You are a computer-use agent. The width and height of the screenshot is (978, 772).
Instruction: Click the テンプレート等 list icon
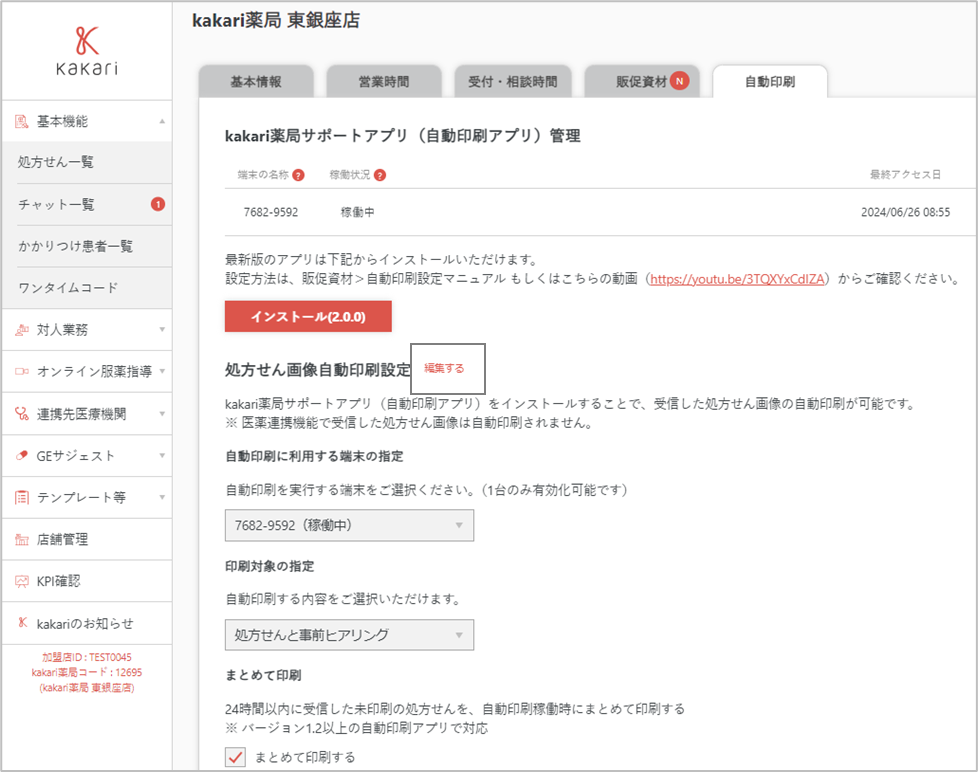coord(22,497)
